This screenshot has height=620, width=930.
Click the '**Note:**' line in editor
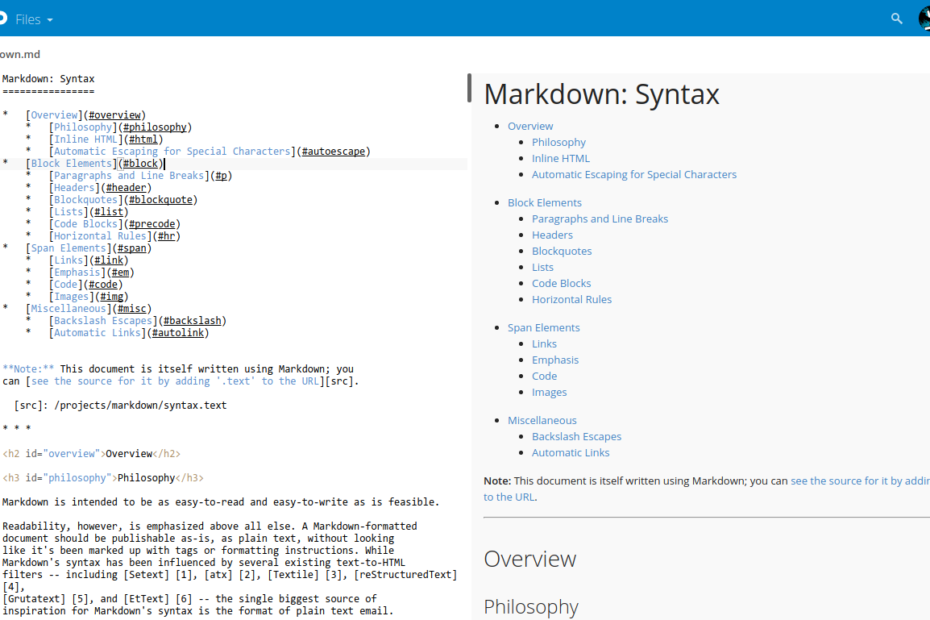point(178,369)
